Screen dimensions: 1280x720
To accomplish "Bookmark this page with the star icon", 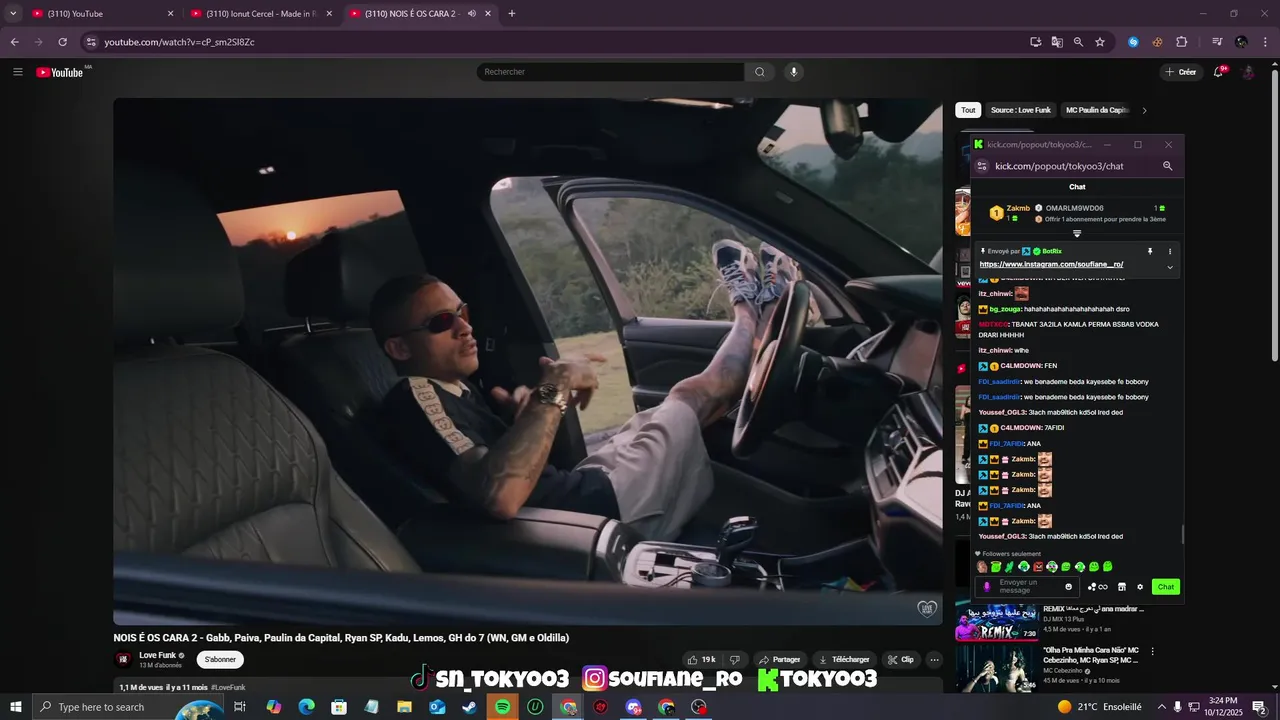I will tap(1100, 42).
